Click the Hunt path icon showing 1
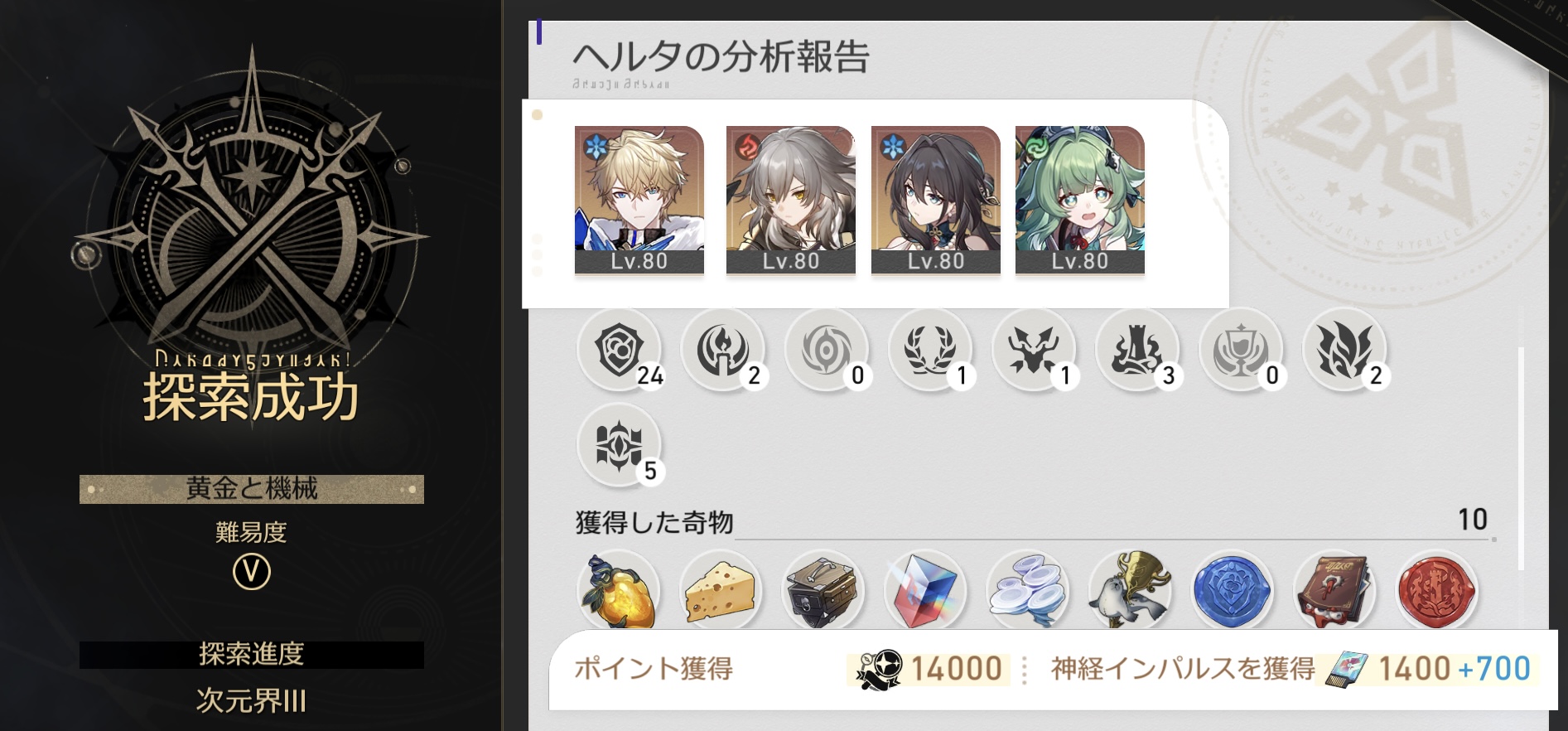 1034,350
